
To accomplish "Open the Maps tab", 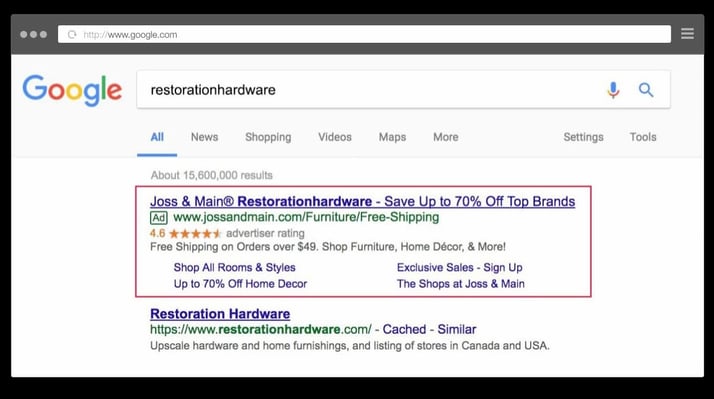I will [392, 137].
